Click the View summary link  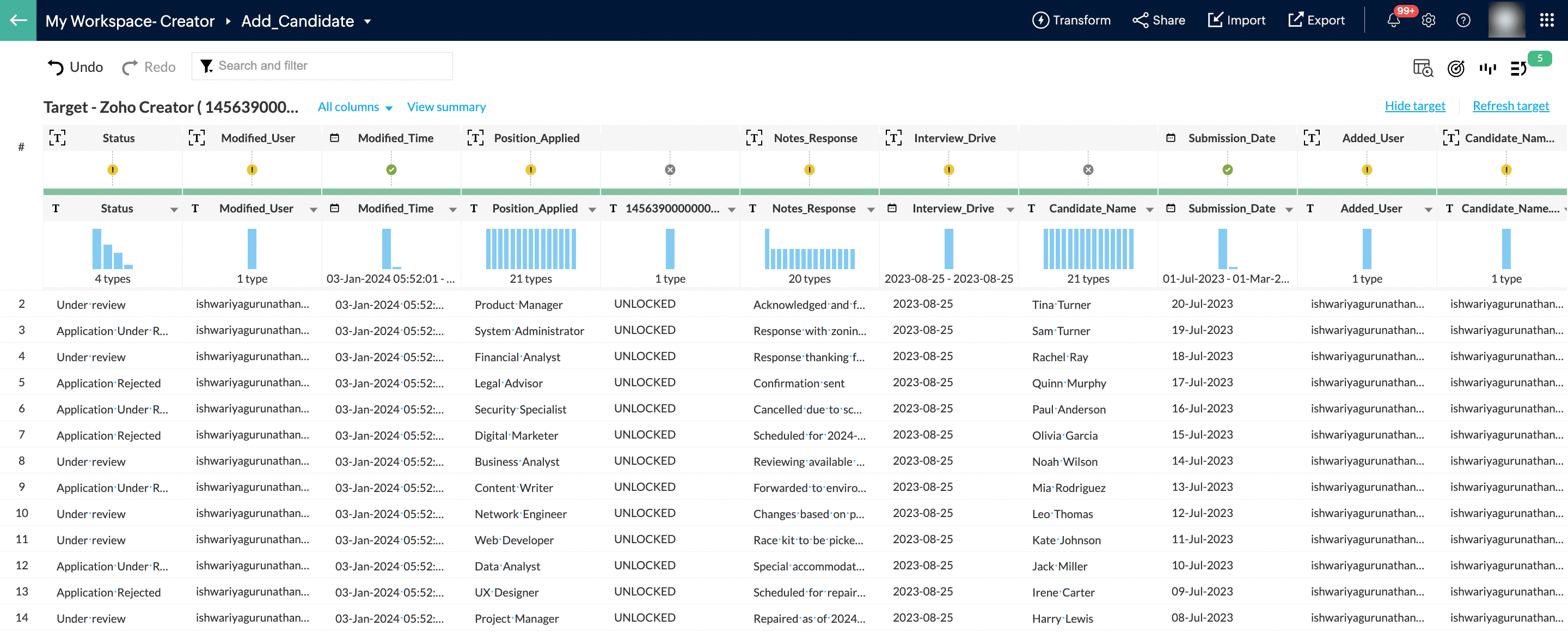coord(446,107)
